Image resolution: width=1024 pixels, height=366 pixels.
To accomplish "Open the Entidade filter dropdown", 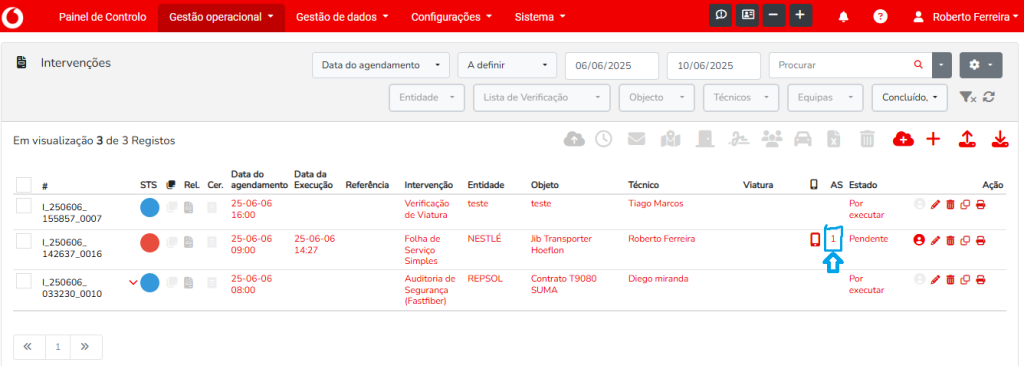I will tap(427, 97).
